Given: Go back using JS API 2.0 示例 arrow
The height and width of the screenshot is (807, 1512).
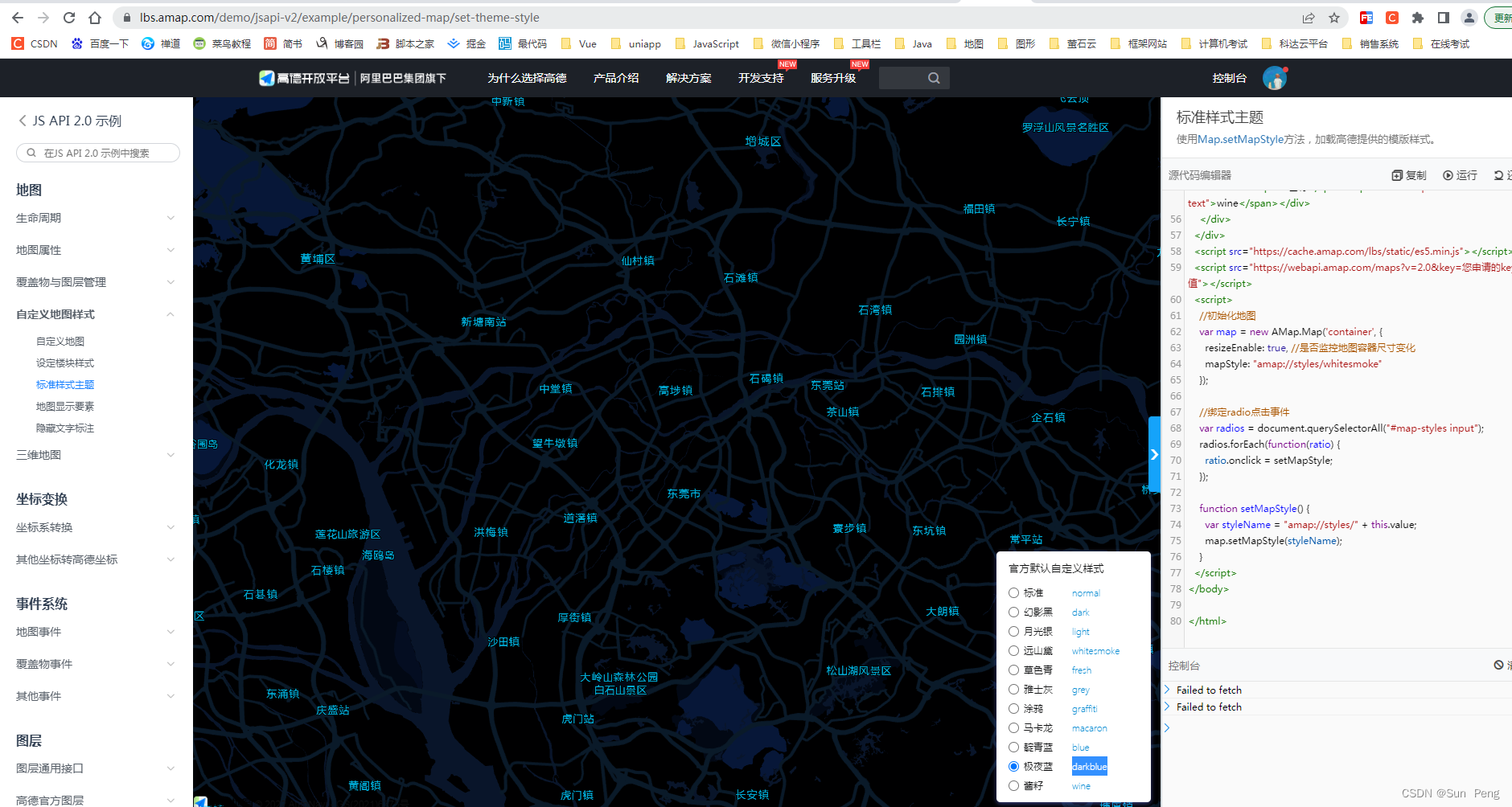Looking at the screenshot, I should 23,121.
